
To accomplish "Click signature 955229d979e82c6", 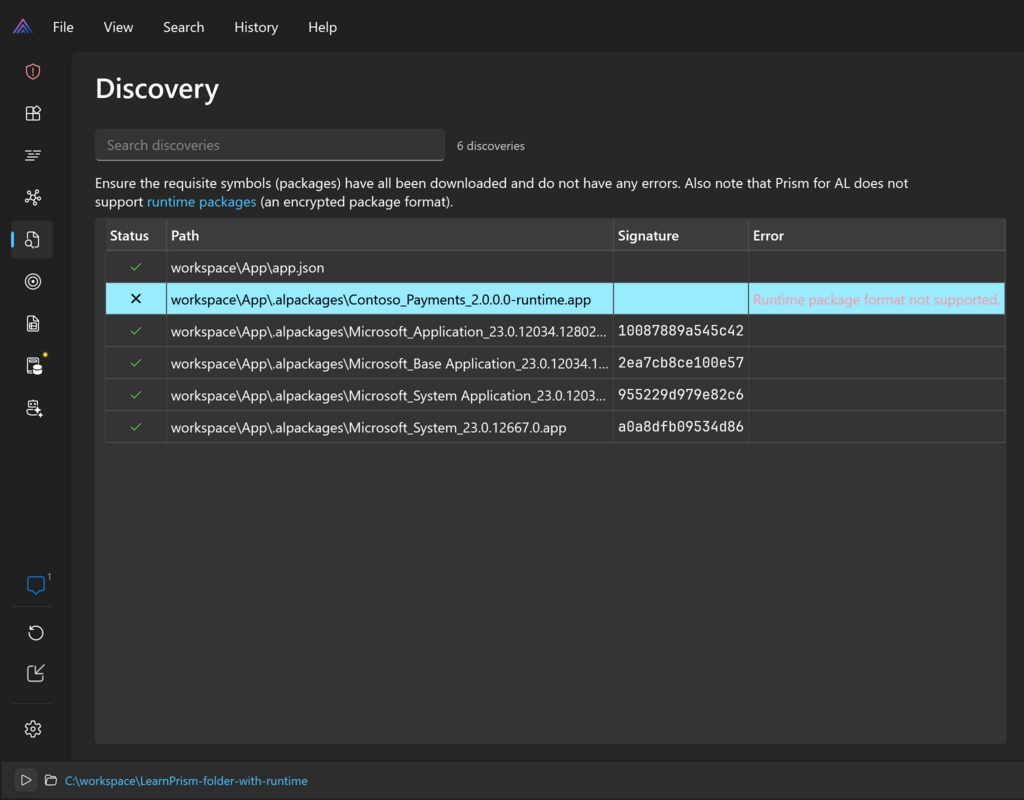I will (x=680, y=394).
